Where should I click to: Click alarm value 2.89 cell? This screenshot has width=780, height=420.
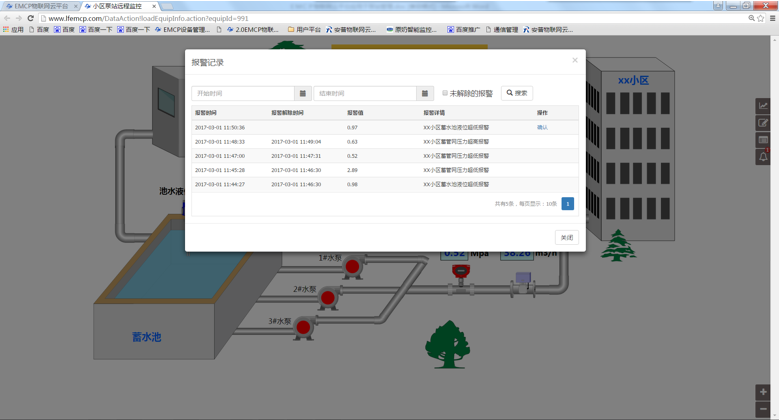point(352,170)
